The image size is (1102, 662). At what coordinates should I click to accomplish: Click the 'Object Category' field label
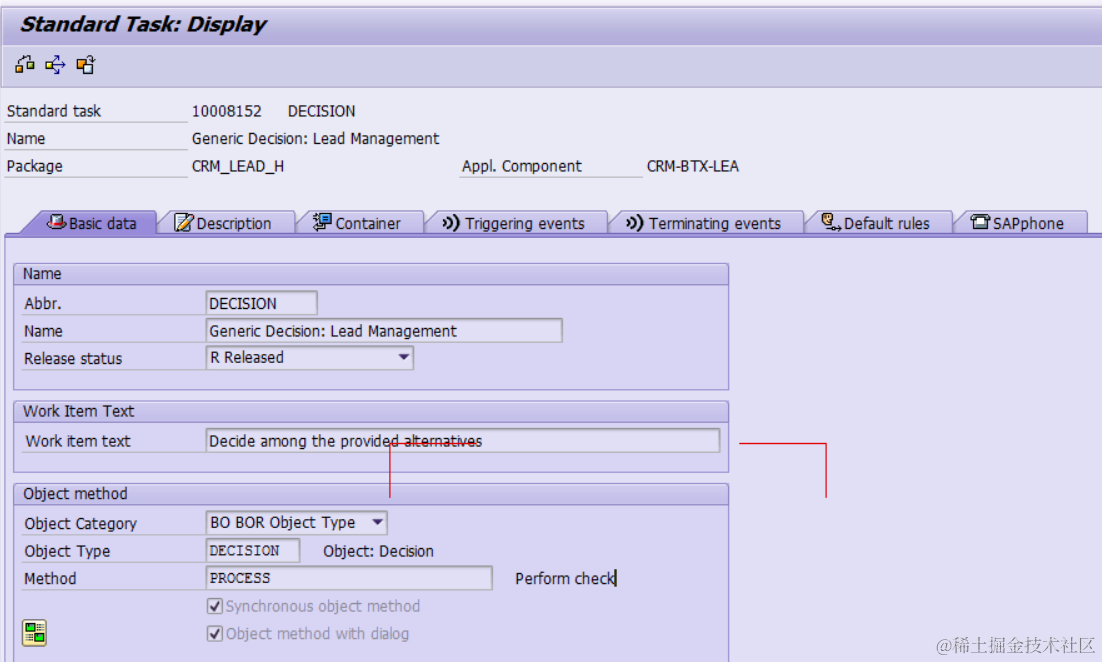click(80, 524)
